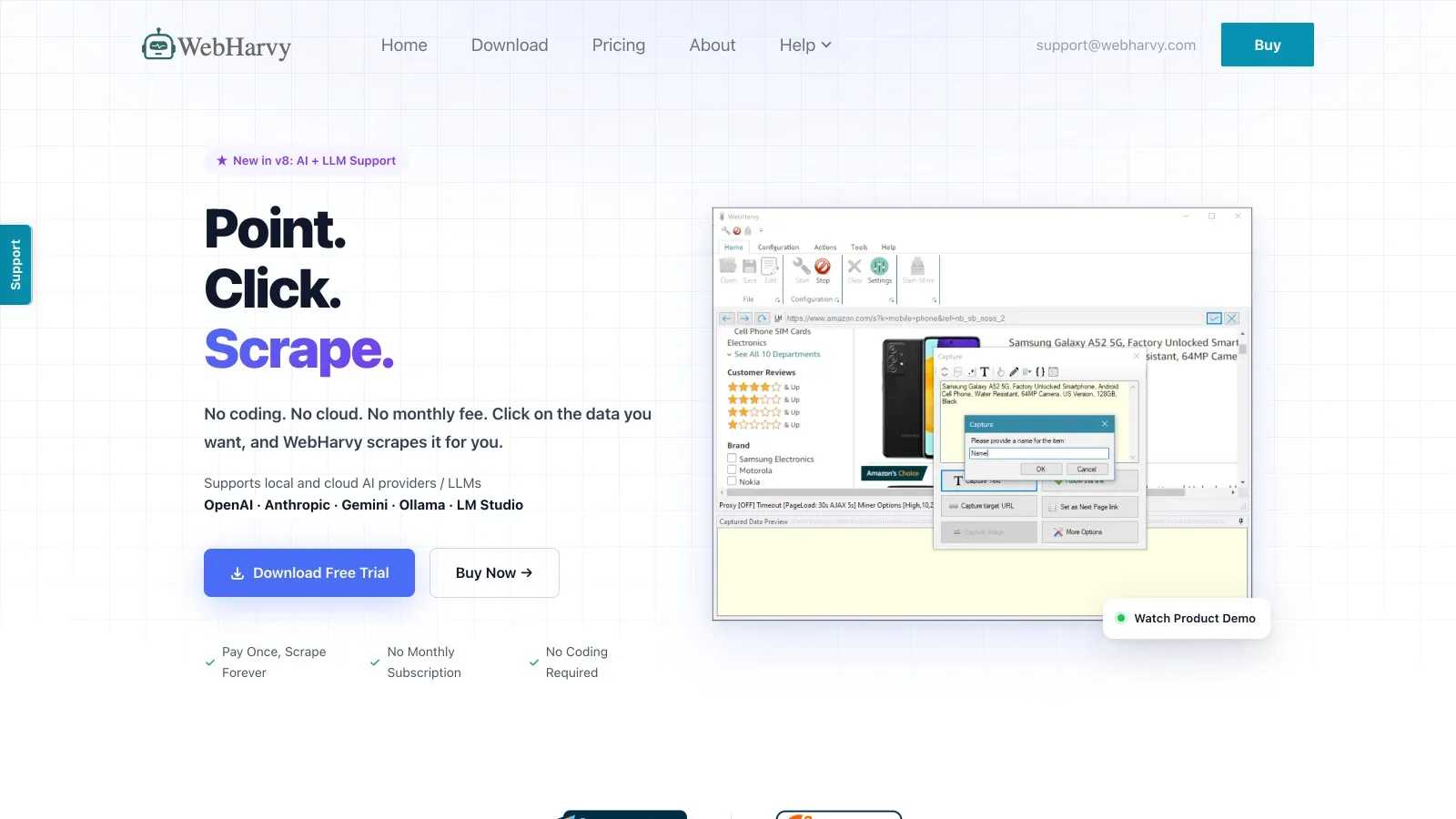Click the X icon right of URL bar
Viewport: 1456px width, 819px height.
click(1231, 318)
